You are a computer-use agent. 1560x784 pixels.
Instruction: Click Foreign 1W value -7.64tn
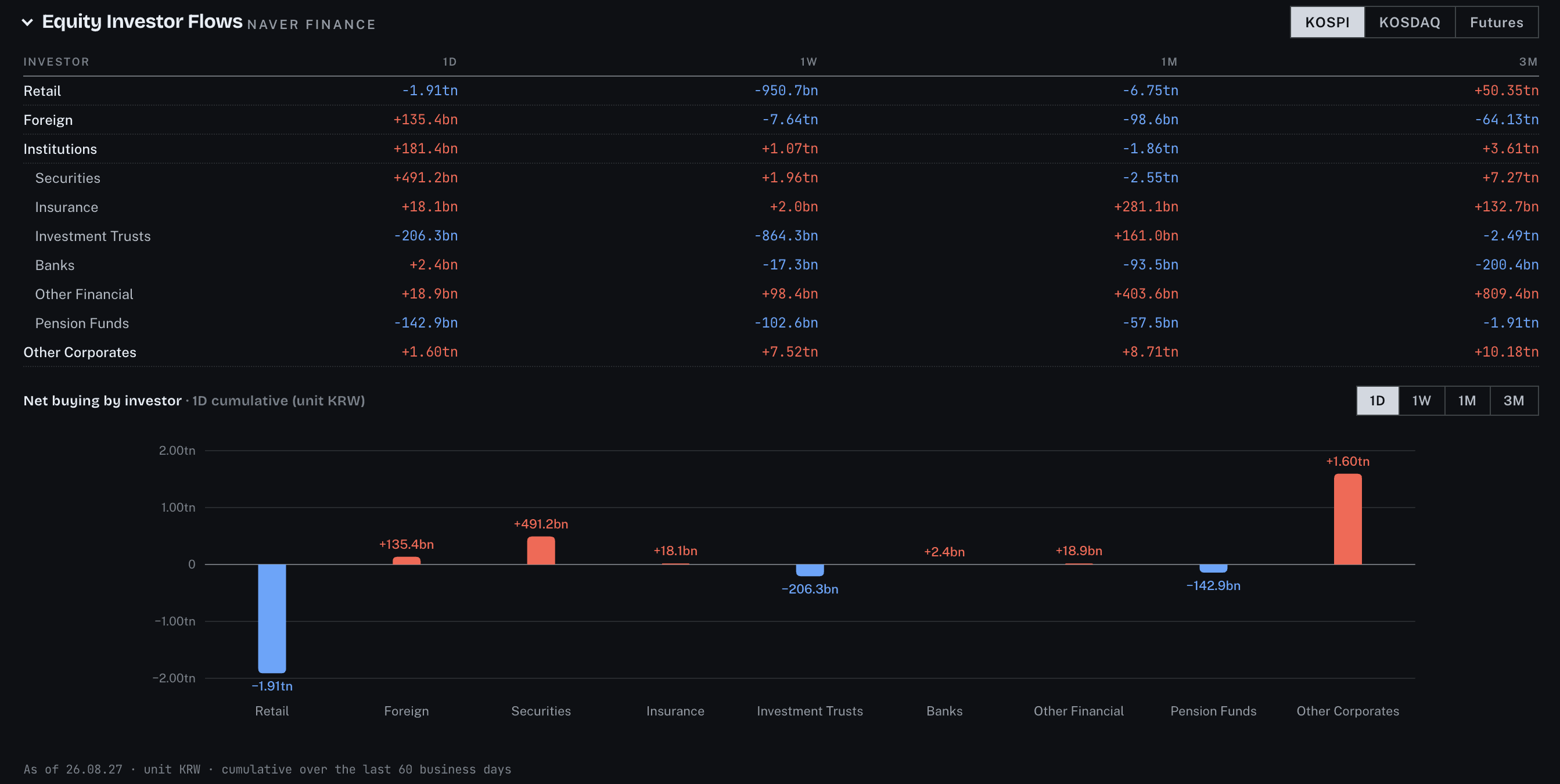click(790, 120)
